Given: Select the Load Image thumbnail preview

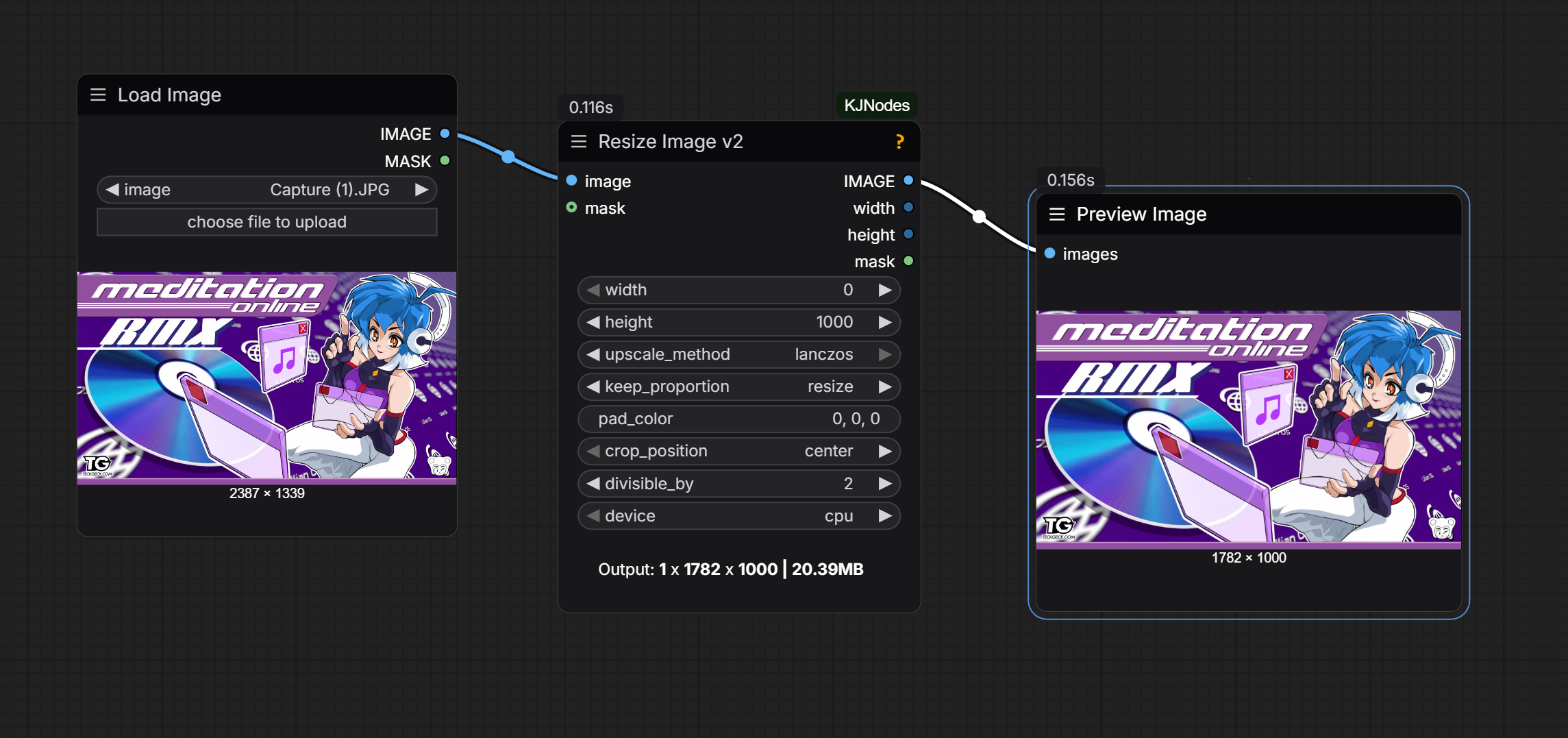Looking at the screenshot, I should coord(267,378).
